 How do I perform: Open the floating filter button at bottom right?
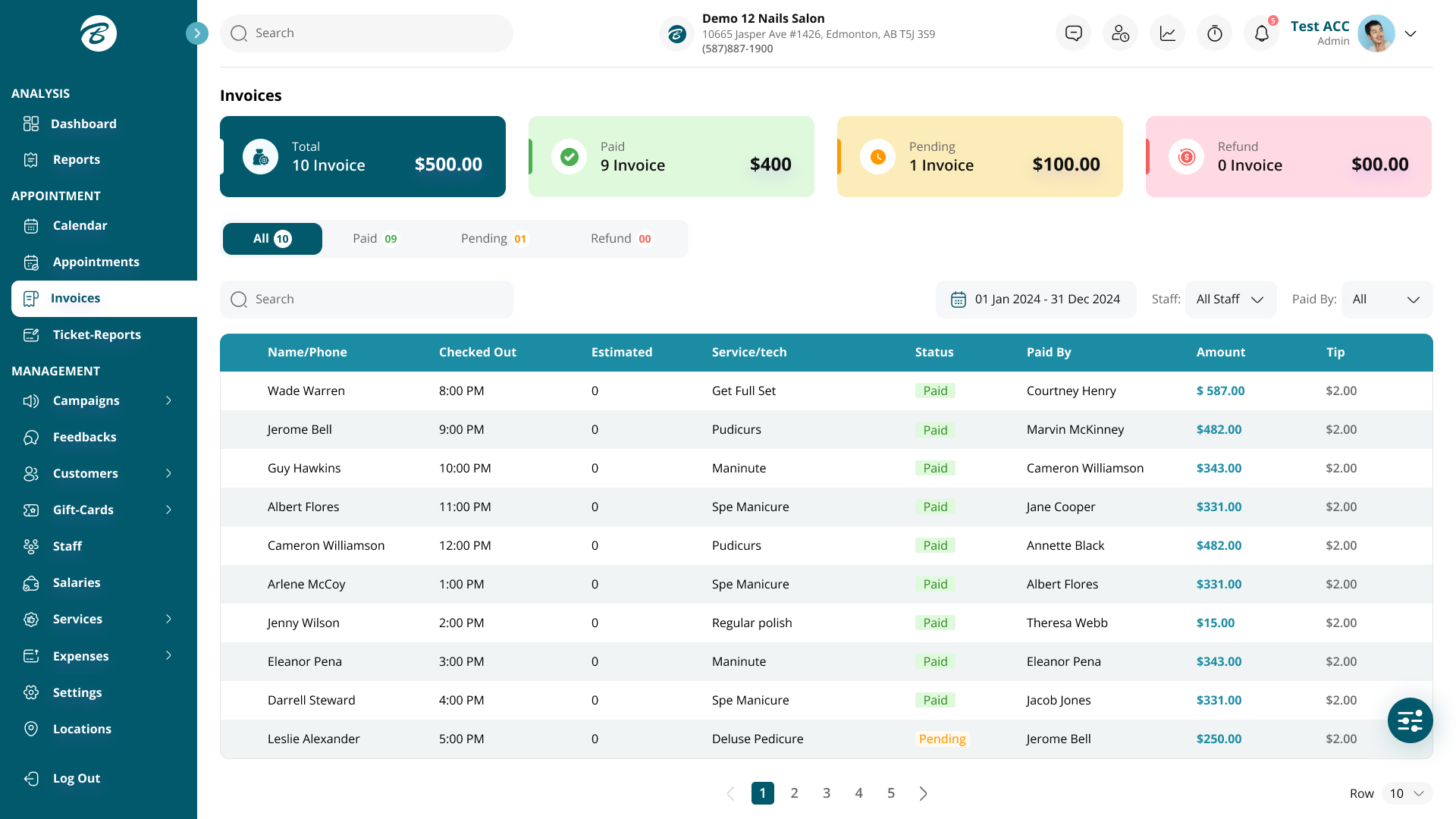pos(1410,720)
